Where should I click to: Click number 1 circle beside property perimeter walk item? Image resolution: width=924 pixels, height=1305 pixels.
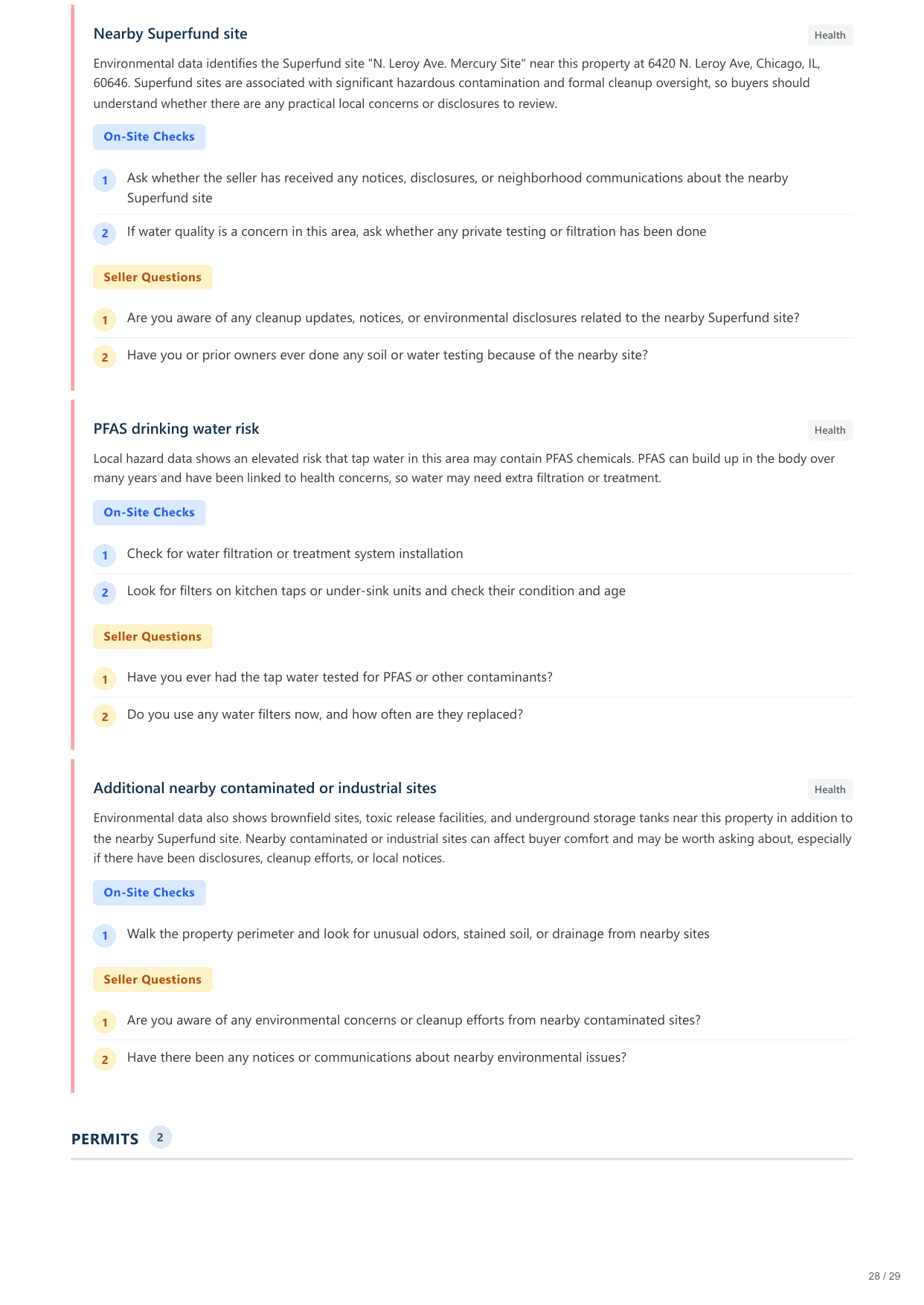tap(105, 935)
